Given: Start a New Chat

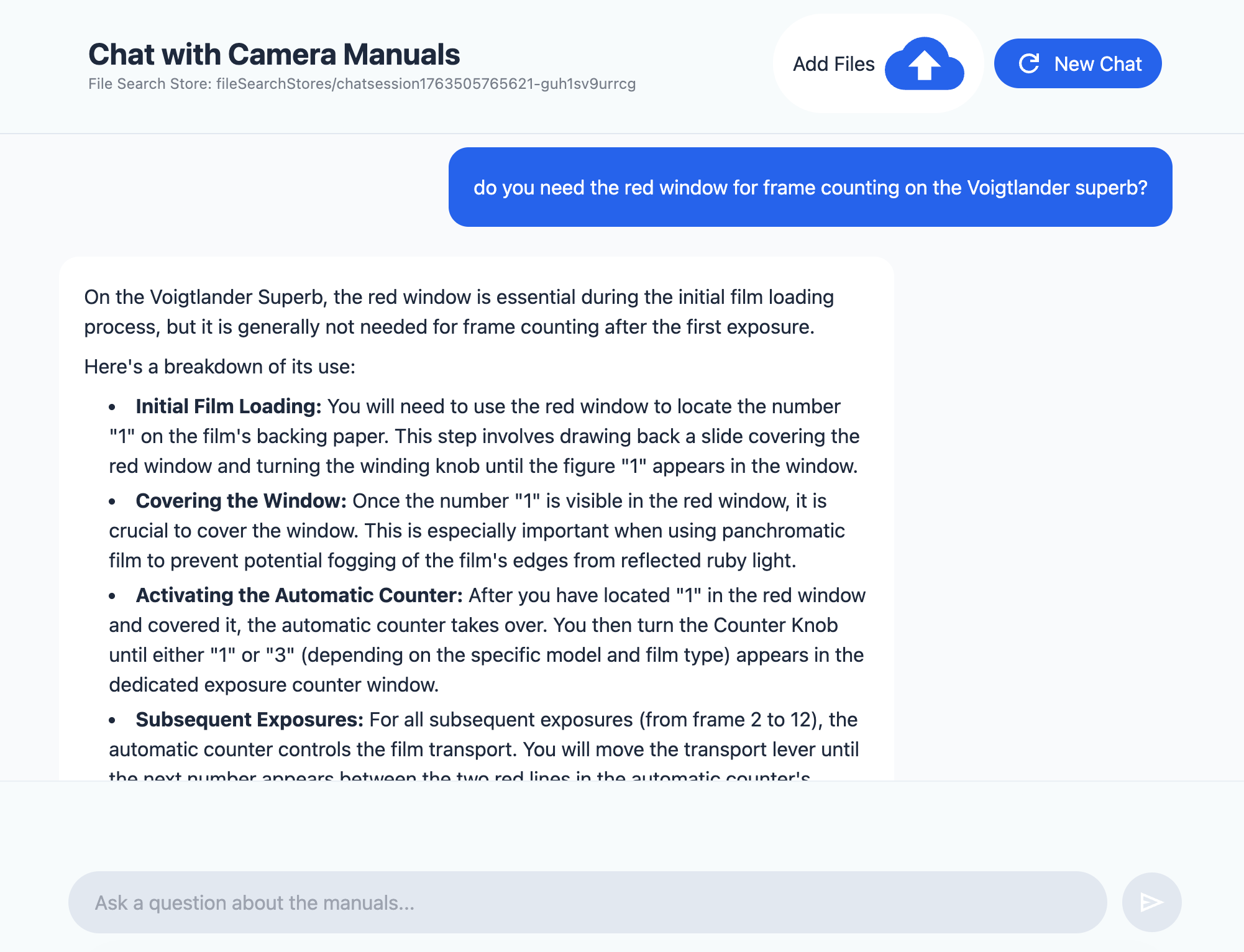Looking at the screenshot, I should [1077, 63].
